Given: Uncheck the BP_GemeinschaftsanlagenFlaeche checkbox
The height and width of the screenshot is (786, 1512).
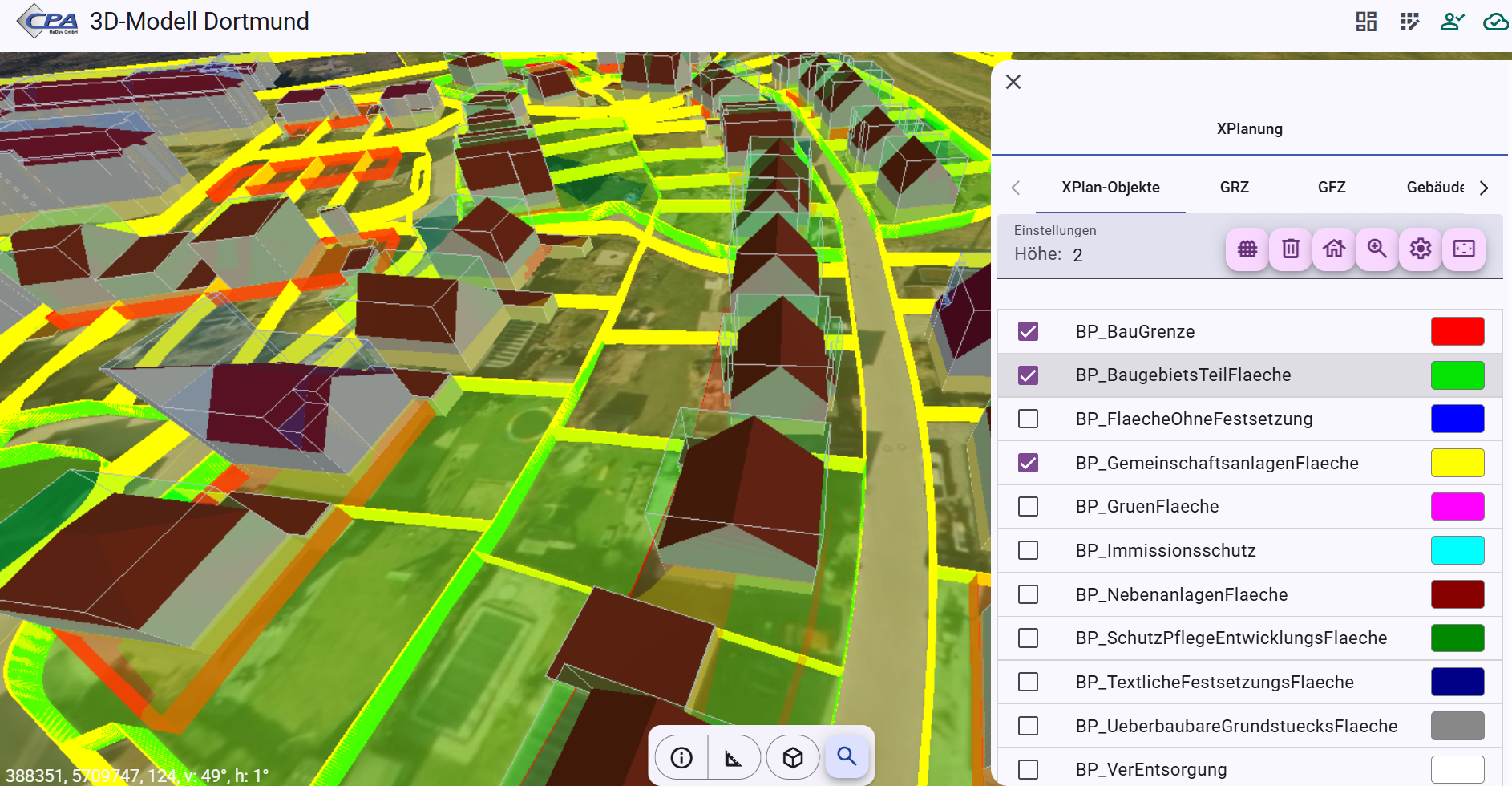Looking at the screenshot, I should (x=1028, y=463).
